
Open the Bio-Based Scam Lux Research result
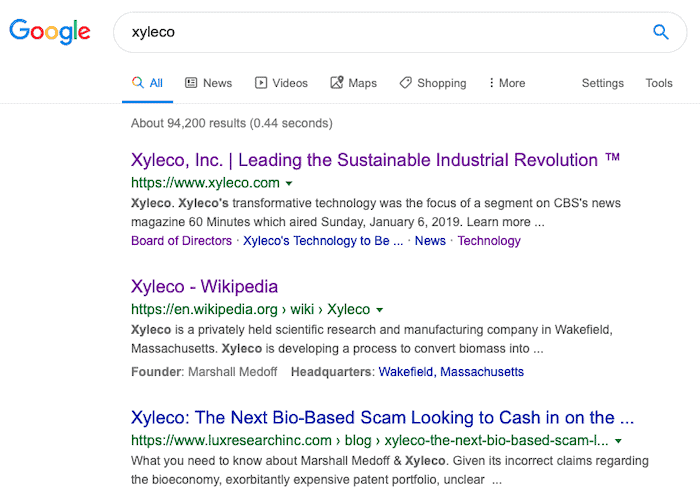coord(383,417)
